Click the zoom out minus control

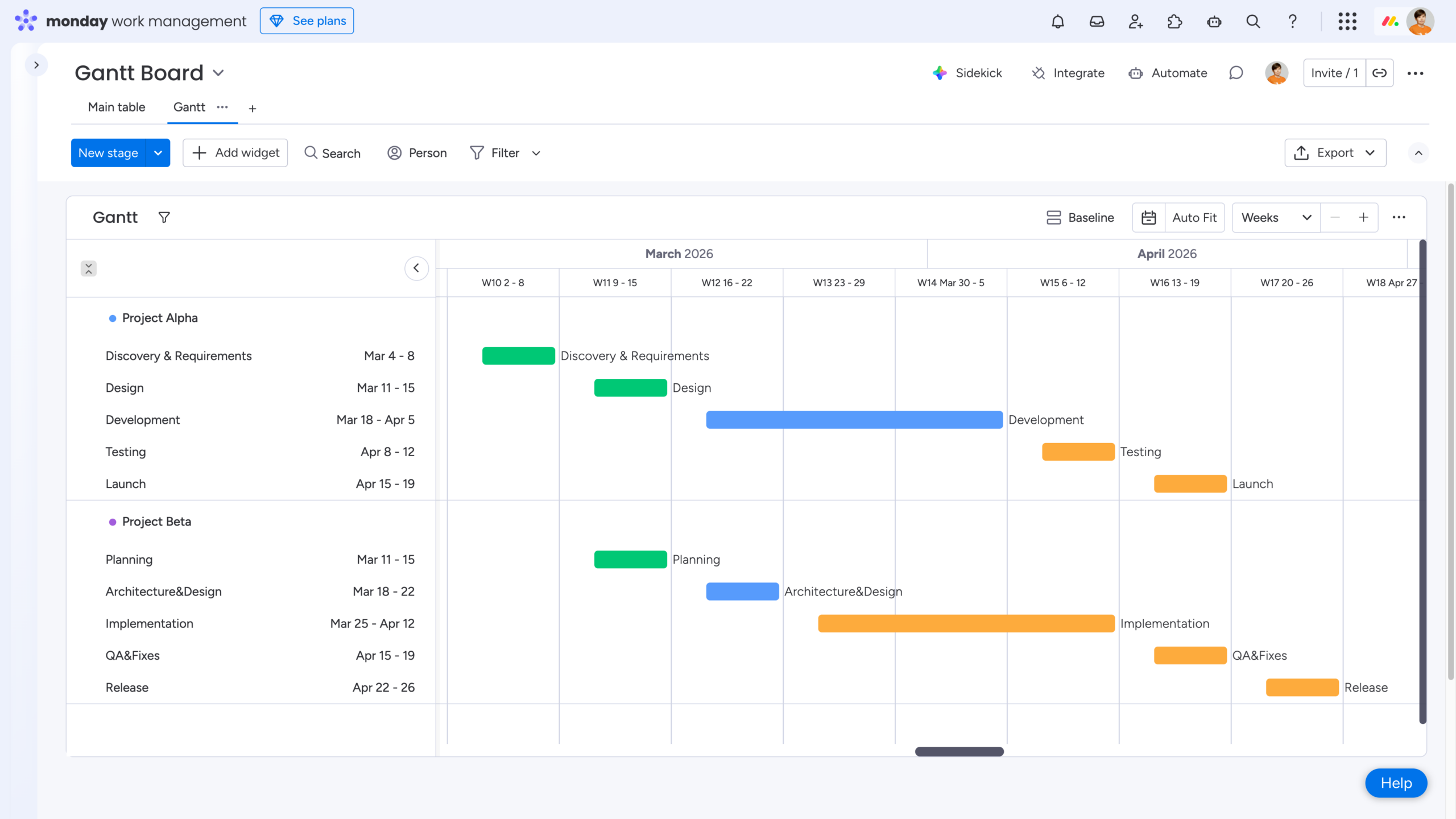(x=1335, y=217)
